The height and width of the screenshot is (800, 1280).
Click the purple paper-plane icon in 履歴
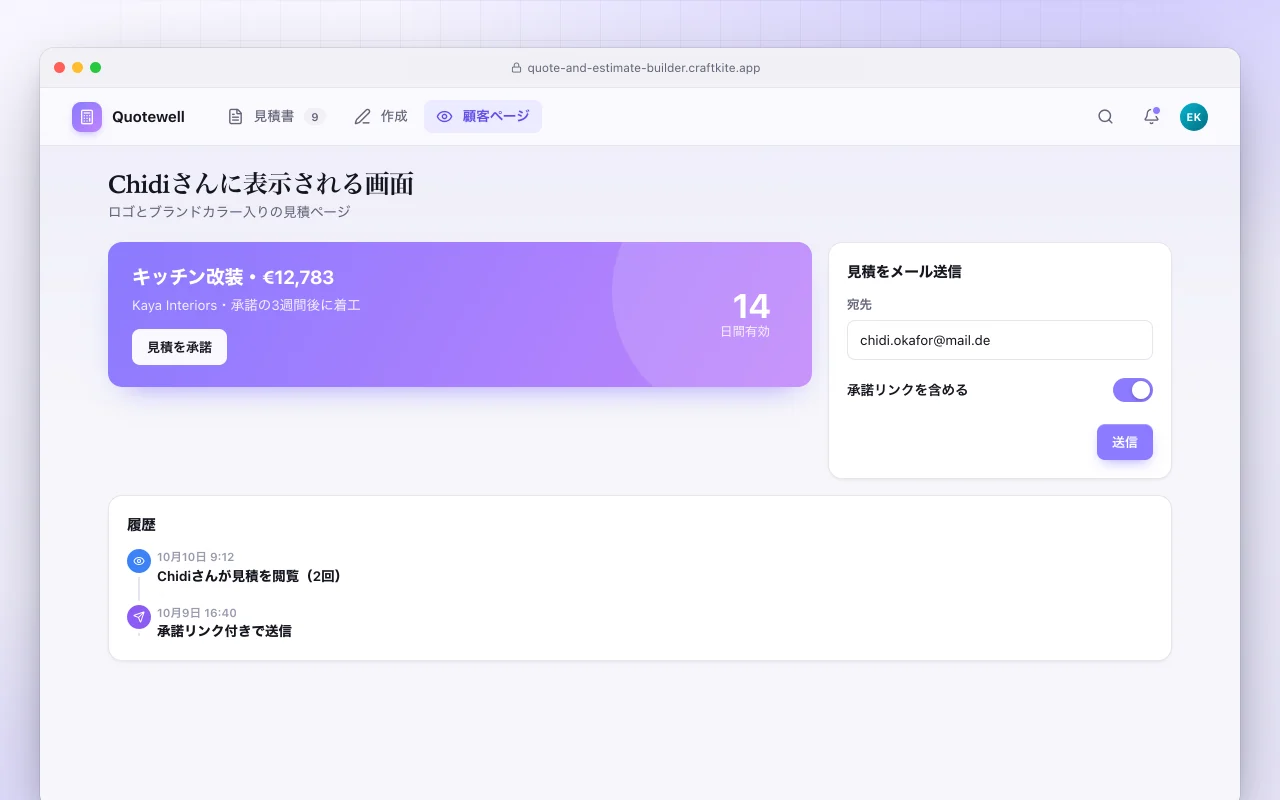coord(139,617)
